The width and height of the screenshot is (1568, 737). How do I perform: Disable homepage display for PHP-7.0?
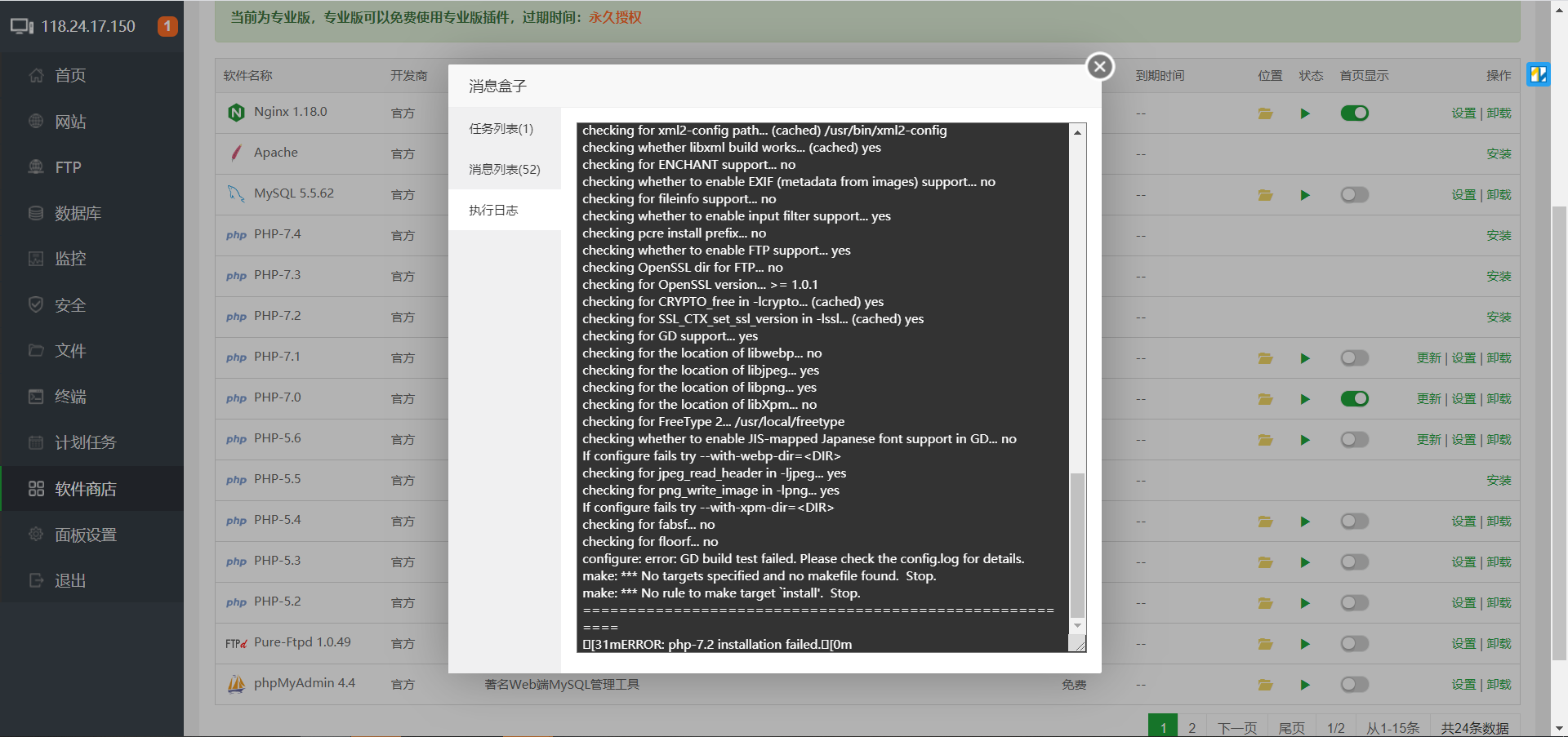coord(1354,399)
